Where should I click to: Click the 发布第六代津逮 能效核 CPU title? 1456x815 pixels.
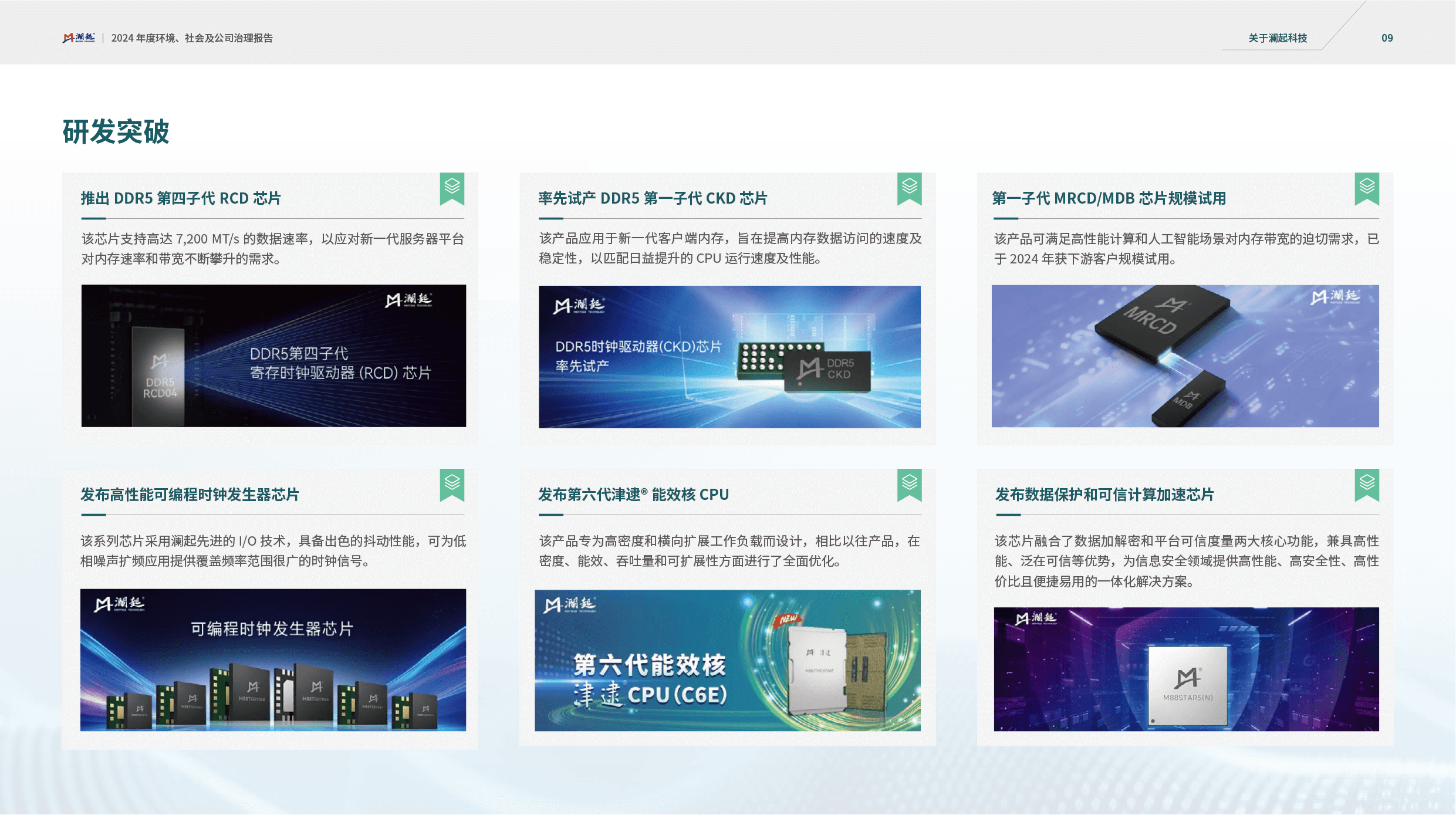tap(633, 495)
